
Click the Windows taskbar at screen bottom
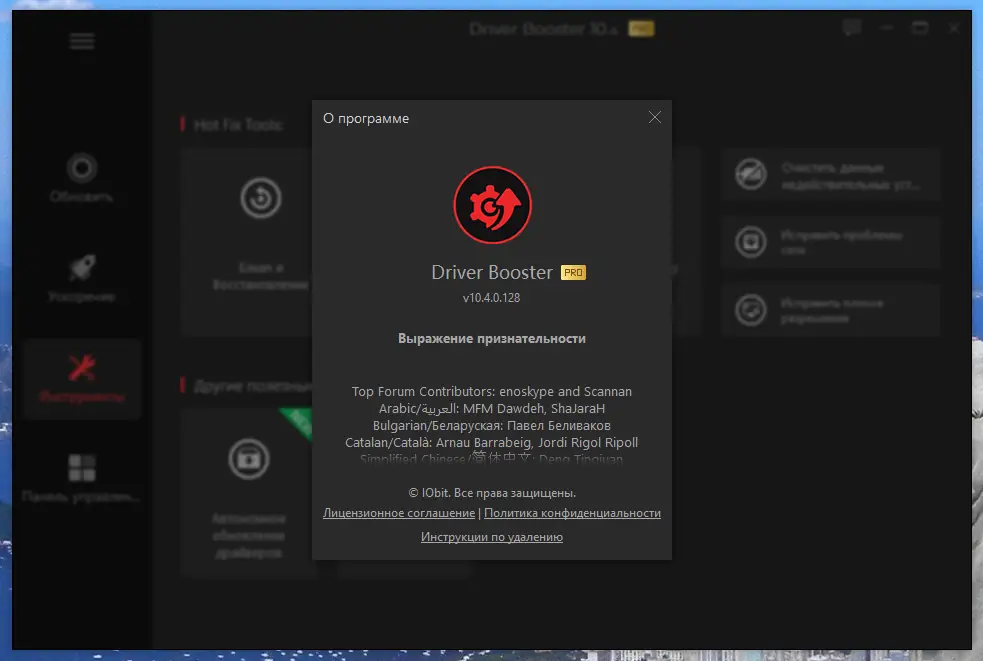[491, 654]
